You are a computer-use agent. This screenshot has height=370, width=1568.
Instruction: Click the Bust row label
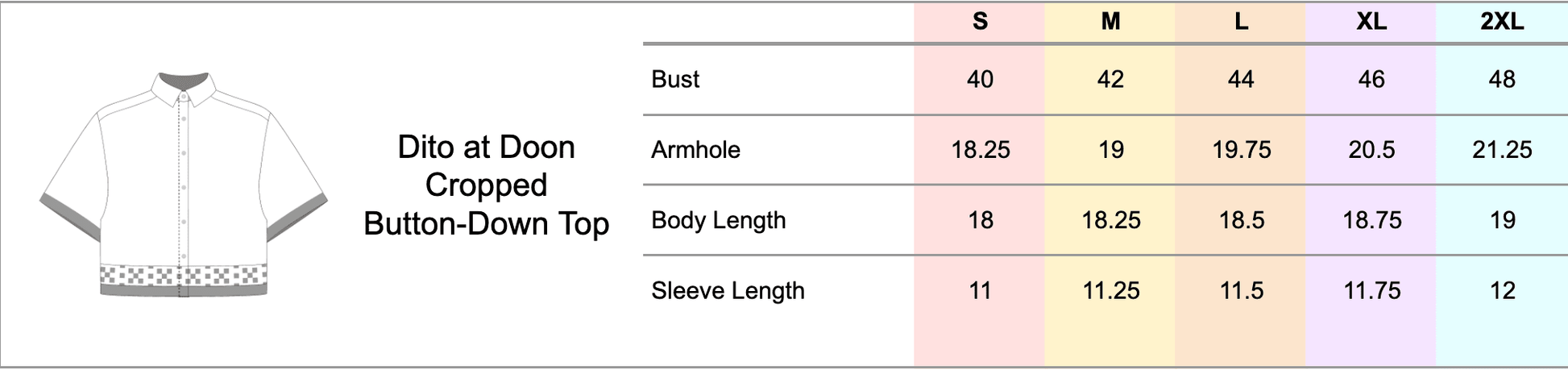(675, 79)
